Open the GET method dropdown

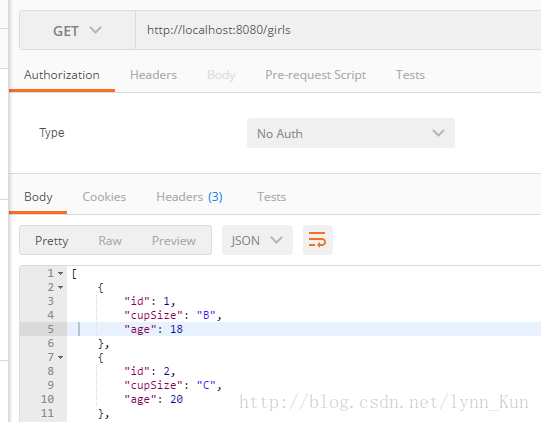tap(78, 30)
